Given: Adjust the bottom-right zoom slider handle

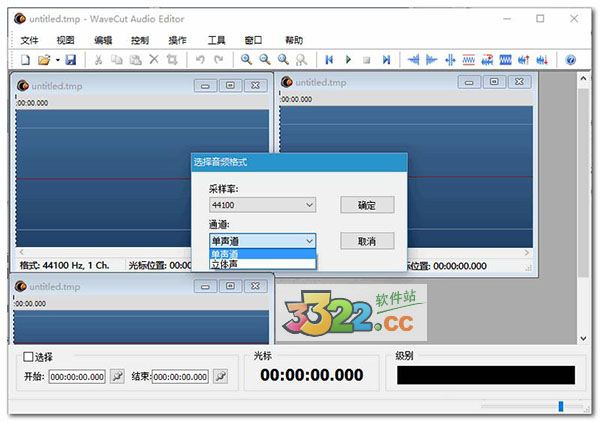Looking at the screenshot, I should (x=561, y=406).
